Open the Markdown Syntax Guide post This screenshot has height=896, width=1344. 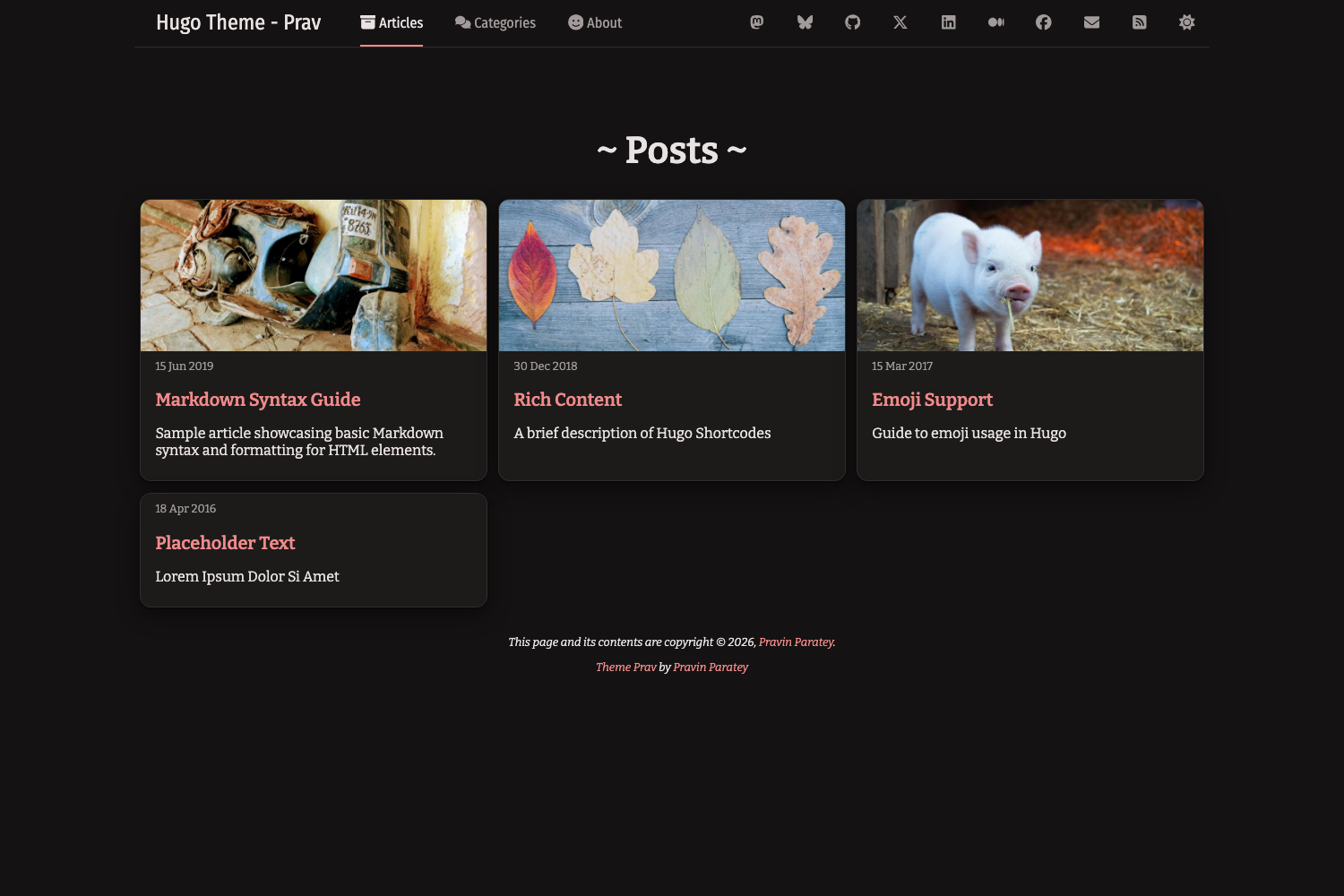tap(258, 400)
